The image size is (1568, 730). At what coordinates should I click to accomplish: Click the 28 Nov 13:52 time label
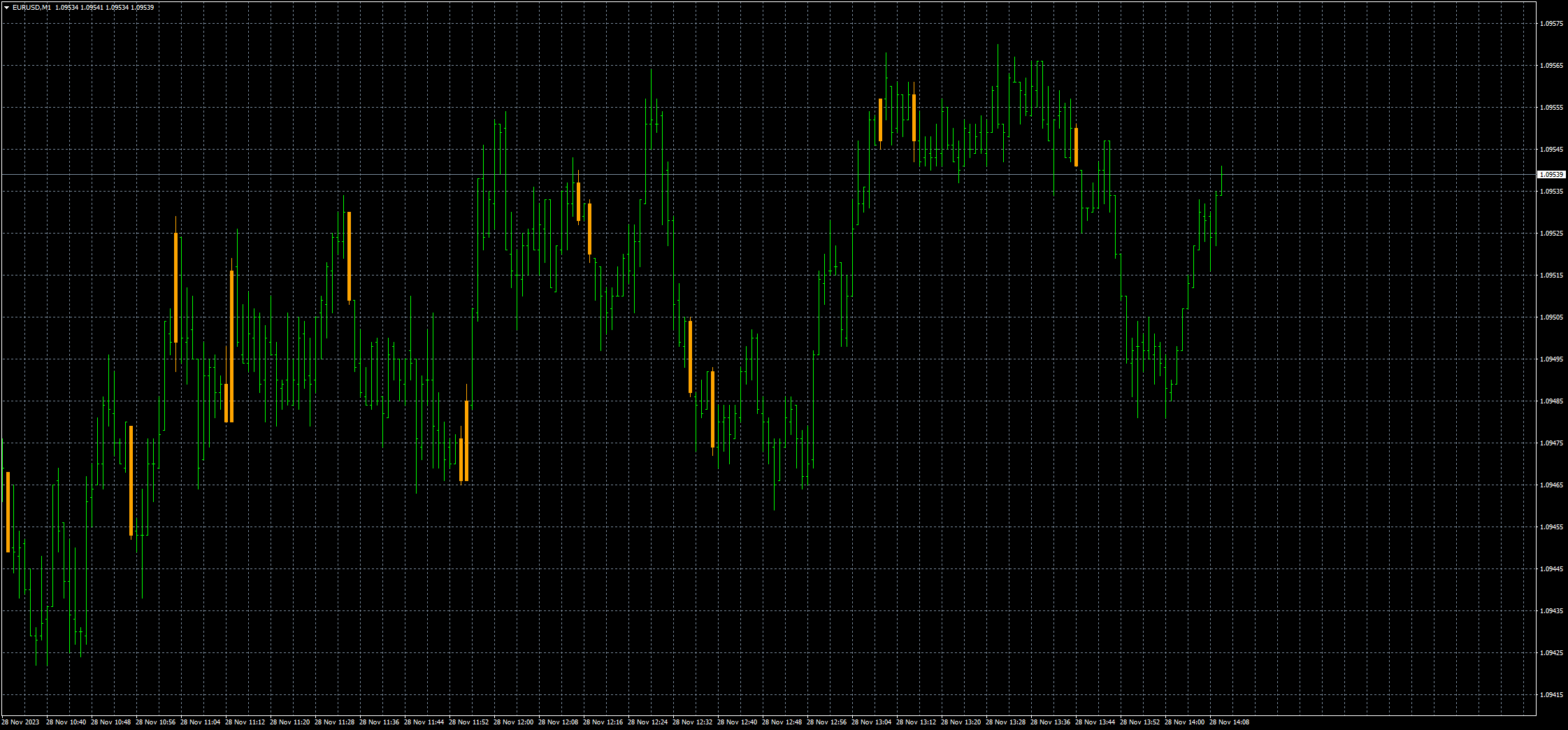click(1140, 722)
